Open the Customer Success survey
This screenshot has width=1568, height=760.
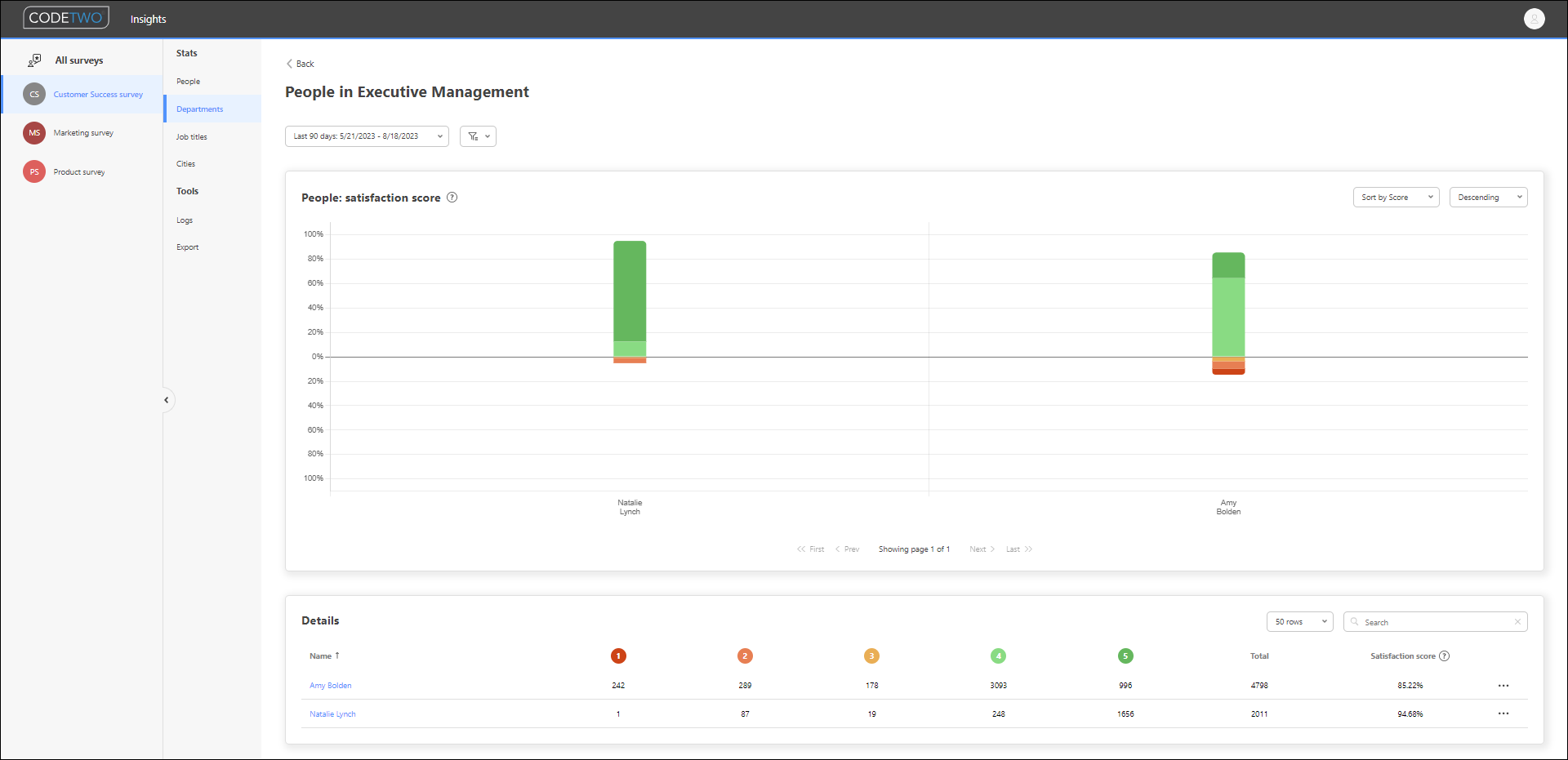click(98, 95)
